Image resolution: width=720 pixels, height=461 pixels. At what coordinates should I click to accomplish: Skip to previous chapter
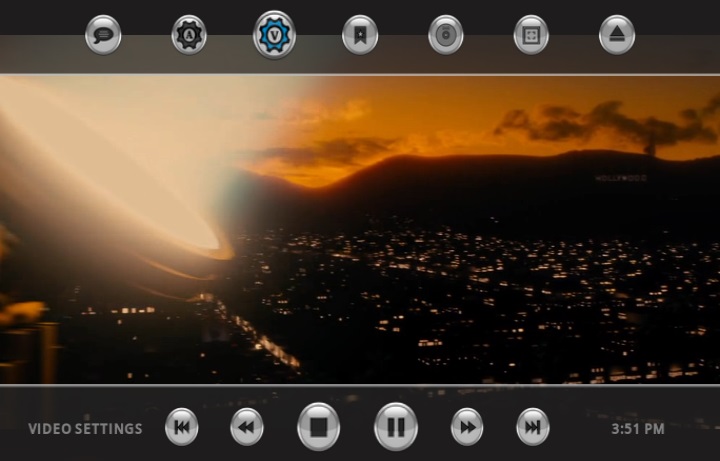pos(181,427)
